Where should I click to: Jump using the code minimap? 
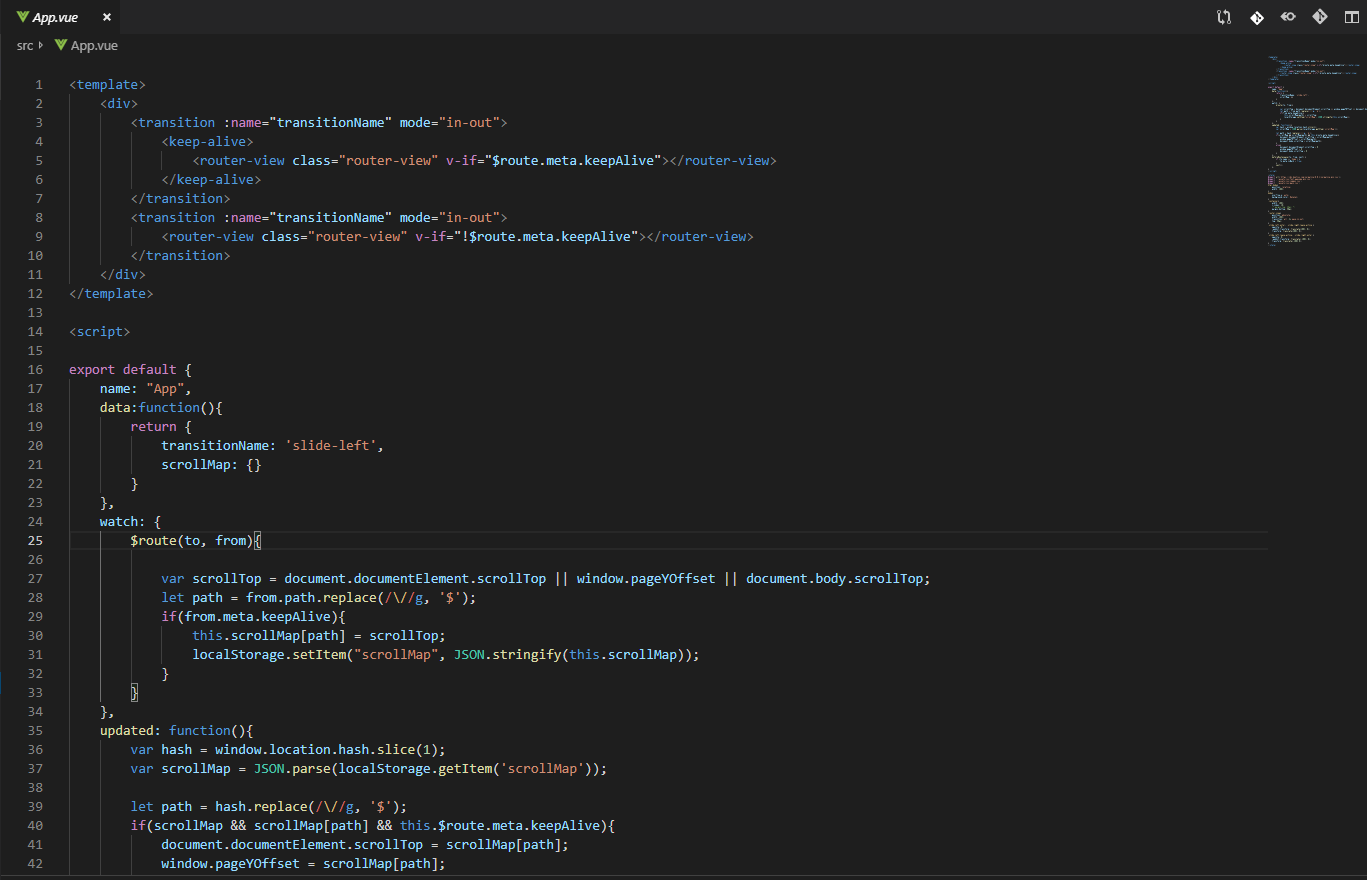coord(1315,150)
